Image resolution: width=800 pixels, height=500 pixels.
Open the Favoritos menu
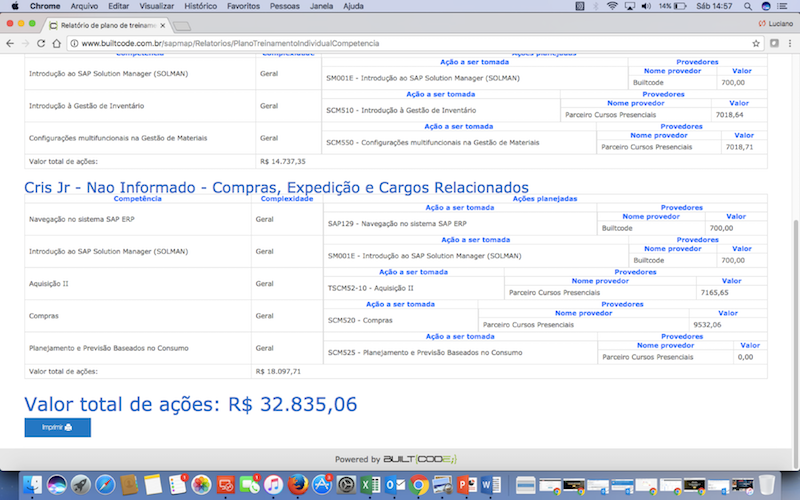coord(243,6)
